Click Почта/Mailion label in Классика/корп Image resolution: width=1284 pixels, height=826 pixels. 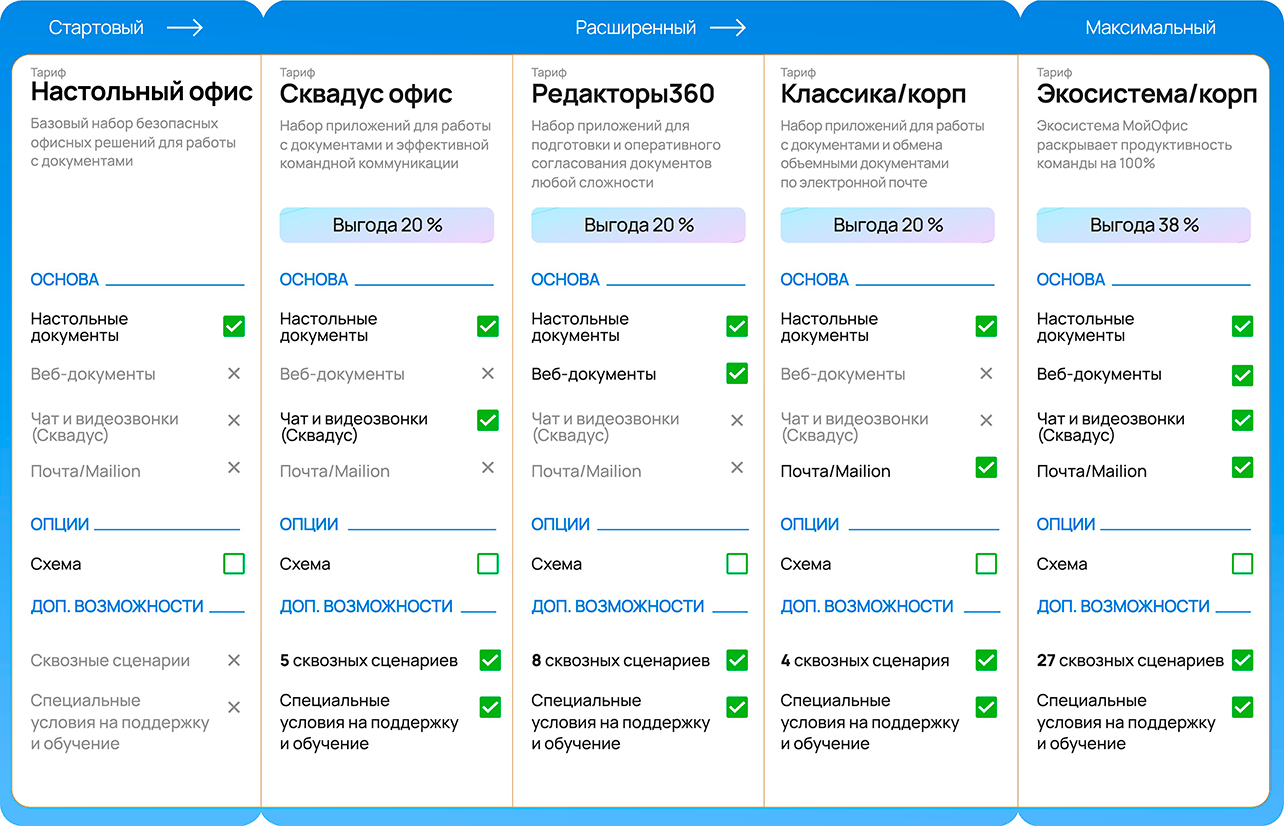[835, 471]
